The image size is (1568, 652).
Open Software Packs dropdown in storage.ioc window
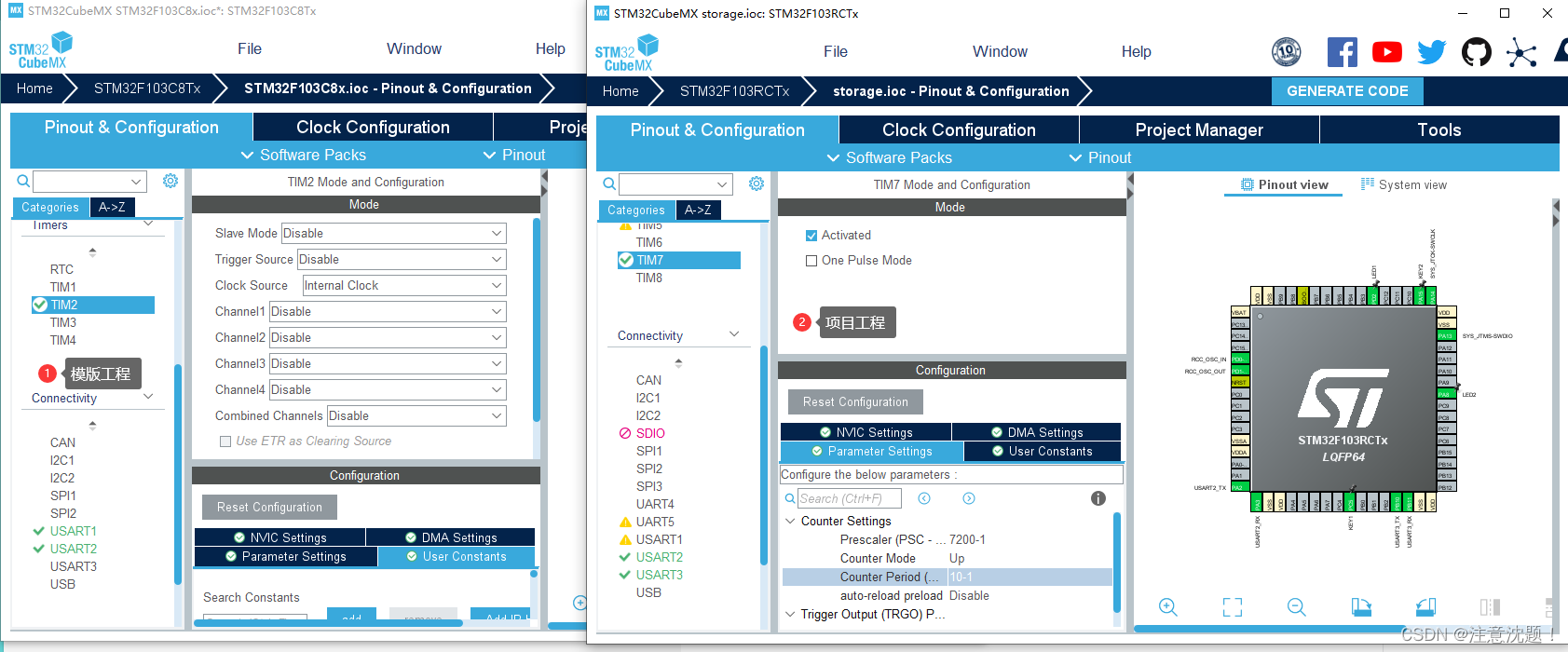click(x=889, y=158)
